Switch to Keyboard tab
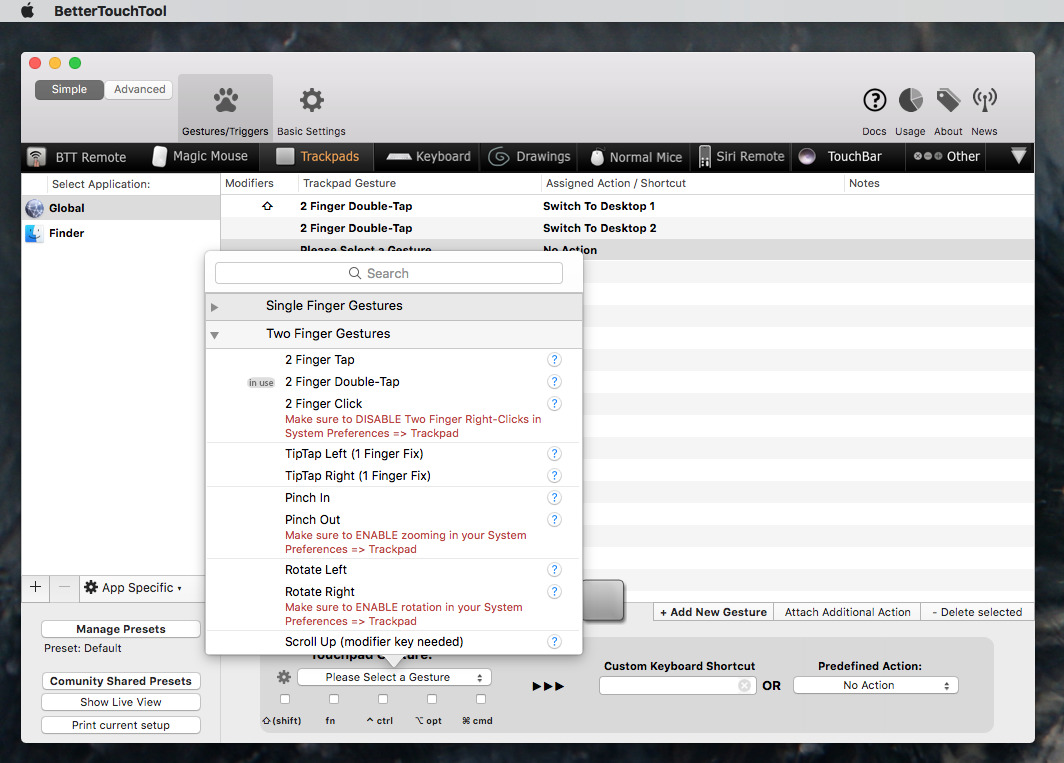 tap(428, 157)
